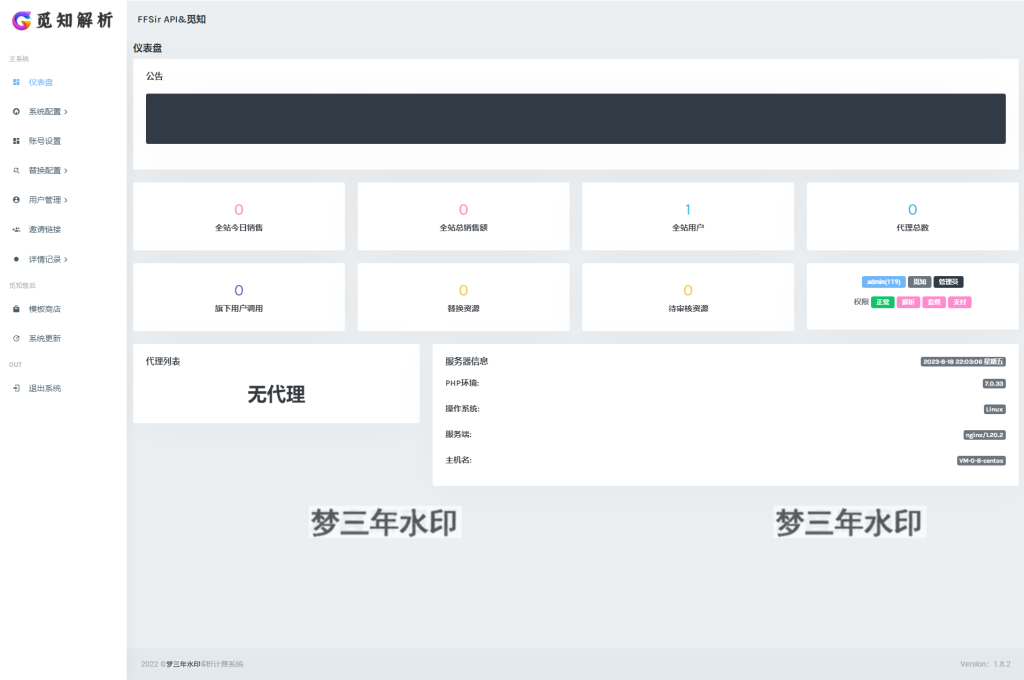Click the blue admin(119) badge
This screenshot has width=1024, height=680.
click(884, 282)
